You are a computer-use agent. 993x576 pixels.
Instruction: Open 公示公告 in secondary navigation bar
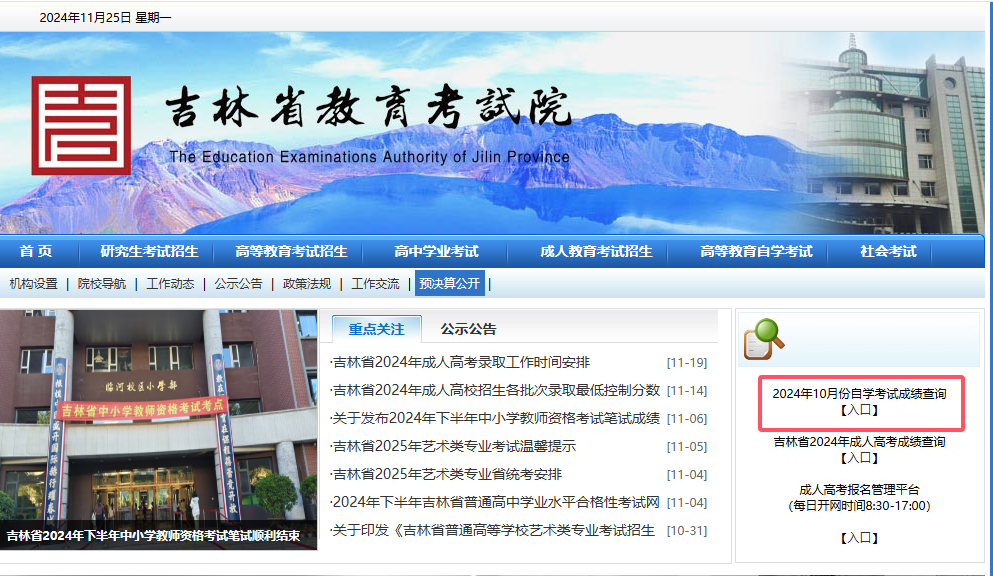pyautogui.click(x=238, y=284)
